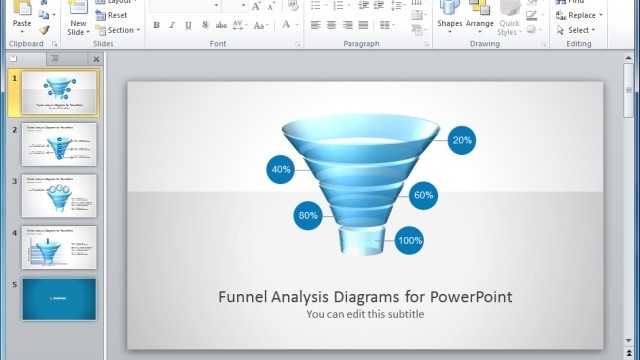Click the Columns icon in Paragraph group

[x=384, y=25]
